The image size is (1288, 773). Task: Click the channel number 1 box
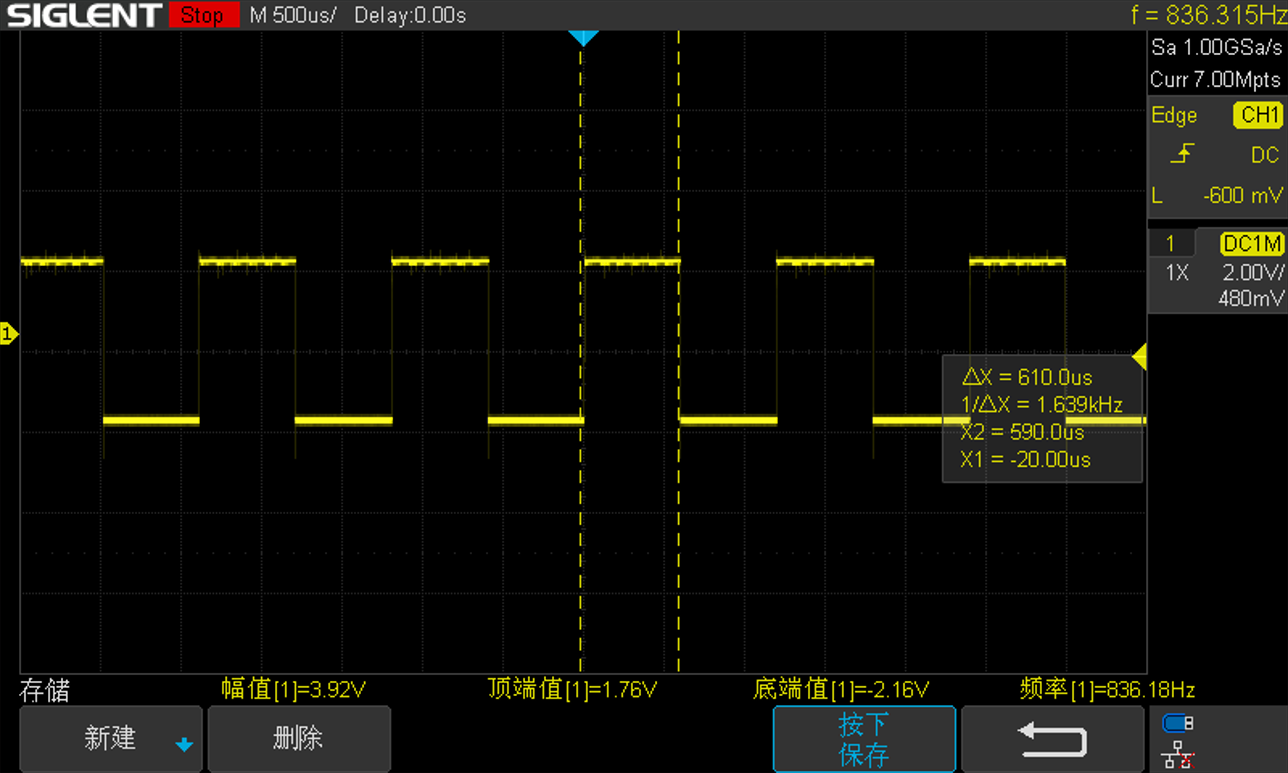tap(1170, 243)
